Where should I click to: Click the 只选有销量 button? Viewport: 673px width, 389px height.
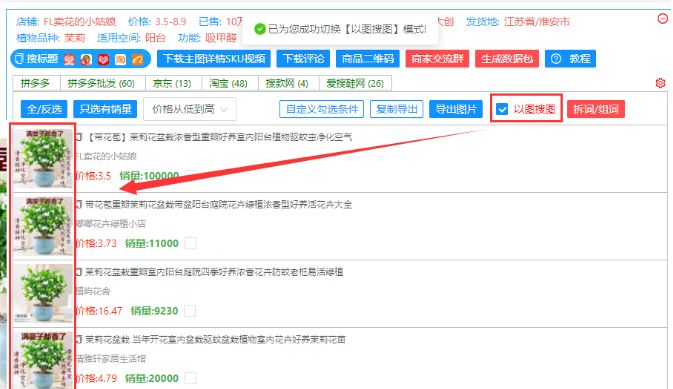tap(105, 109)
